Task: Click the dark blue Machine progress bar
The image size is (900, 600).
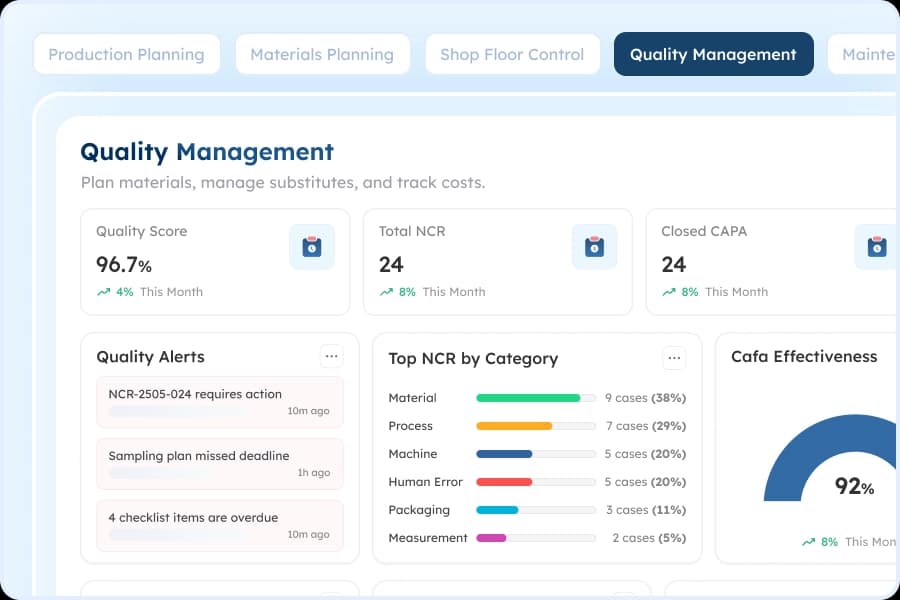Action: click(x=504, y=454)
